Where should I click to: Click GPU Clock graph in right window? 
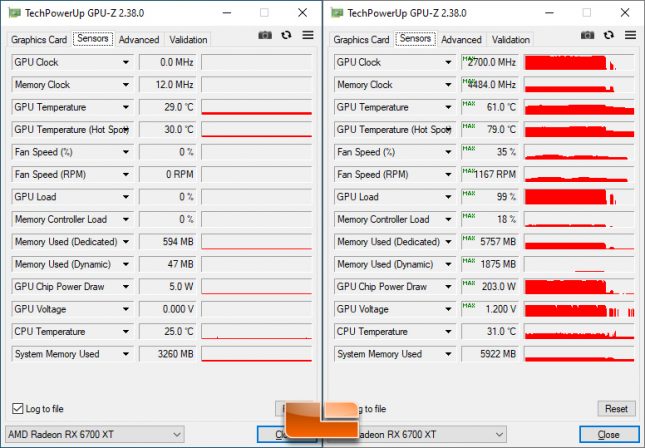[x=579, y=63]
